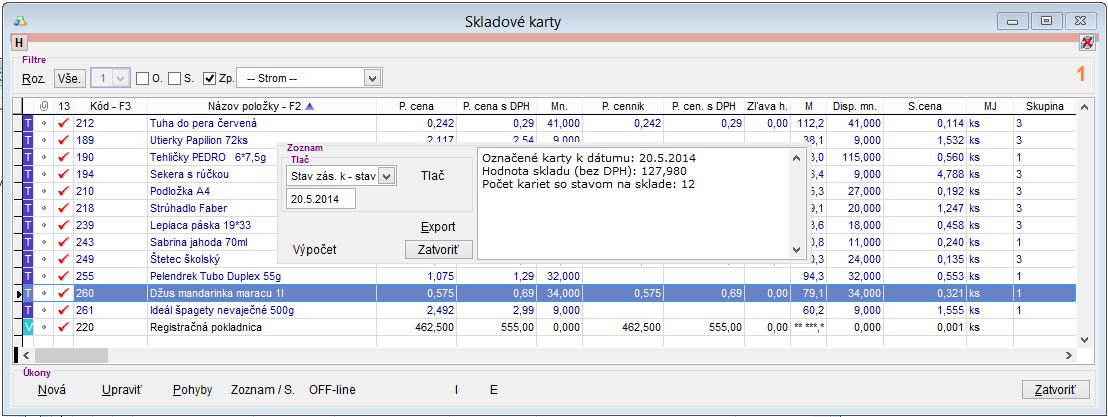The height and width of the screenshot is (417, 1108).
Task: Uncheck the Zp. filter checkbox
Action: tap(209, 78)
